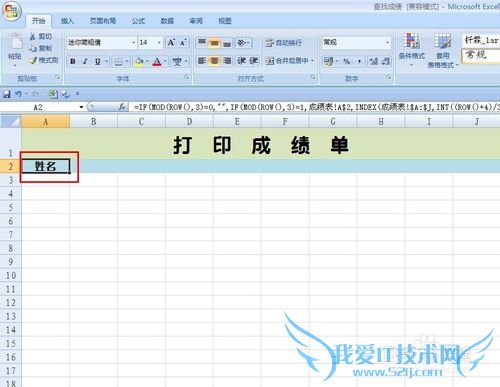Click Merge and Center (合并后居中)
This screenshot has width=500, height=387.
pos(287,61)
